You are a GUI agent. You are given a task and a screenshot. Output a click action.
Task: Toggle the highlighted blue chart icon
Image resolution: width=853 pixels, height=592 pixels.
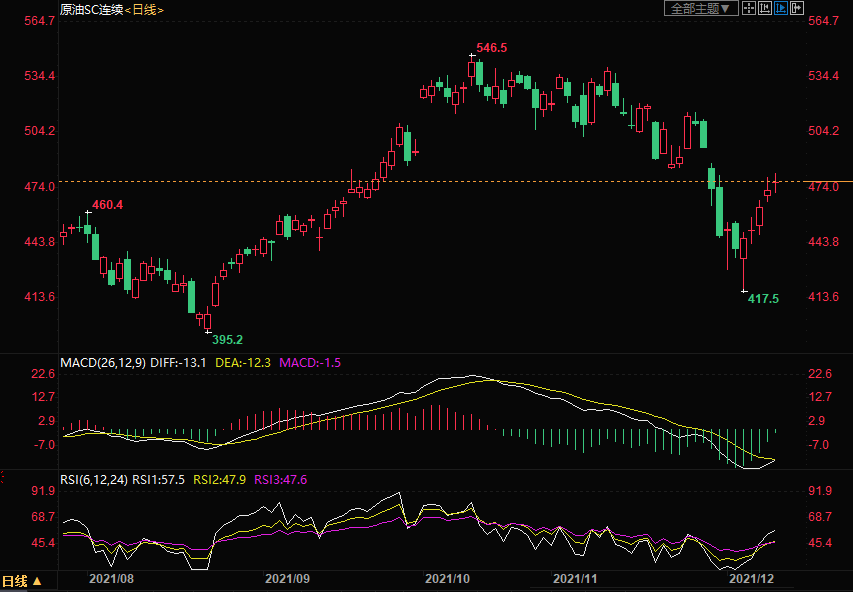(781, 8)
